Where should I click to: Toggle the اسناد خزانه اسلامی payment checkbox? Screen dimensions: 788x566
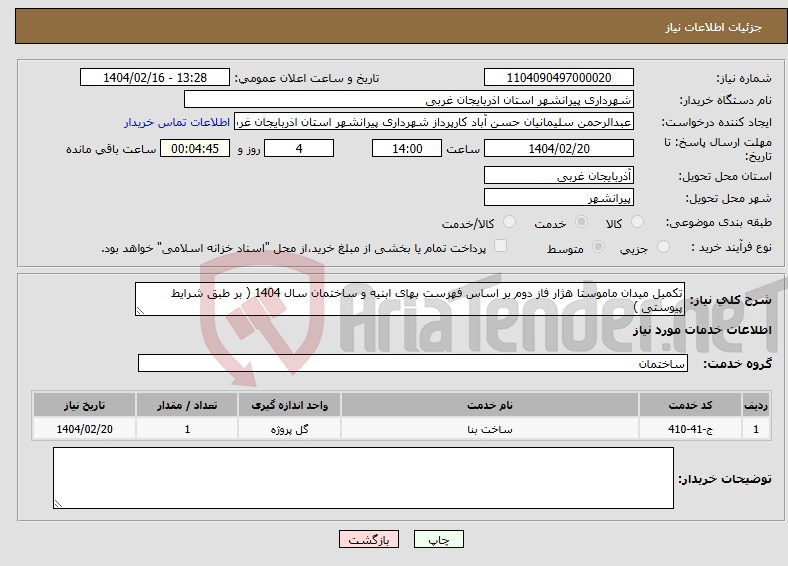coord(501,245)
